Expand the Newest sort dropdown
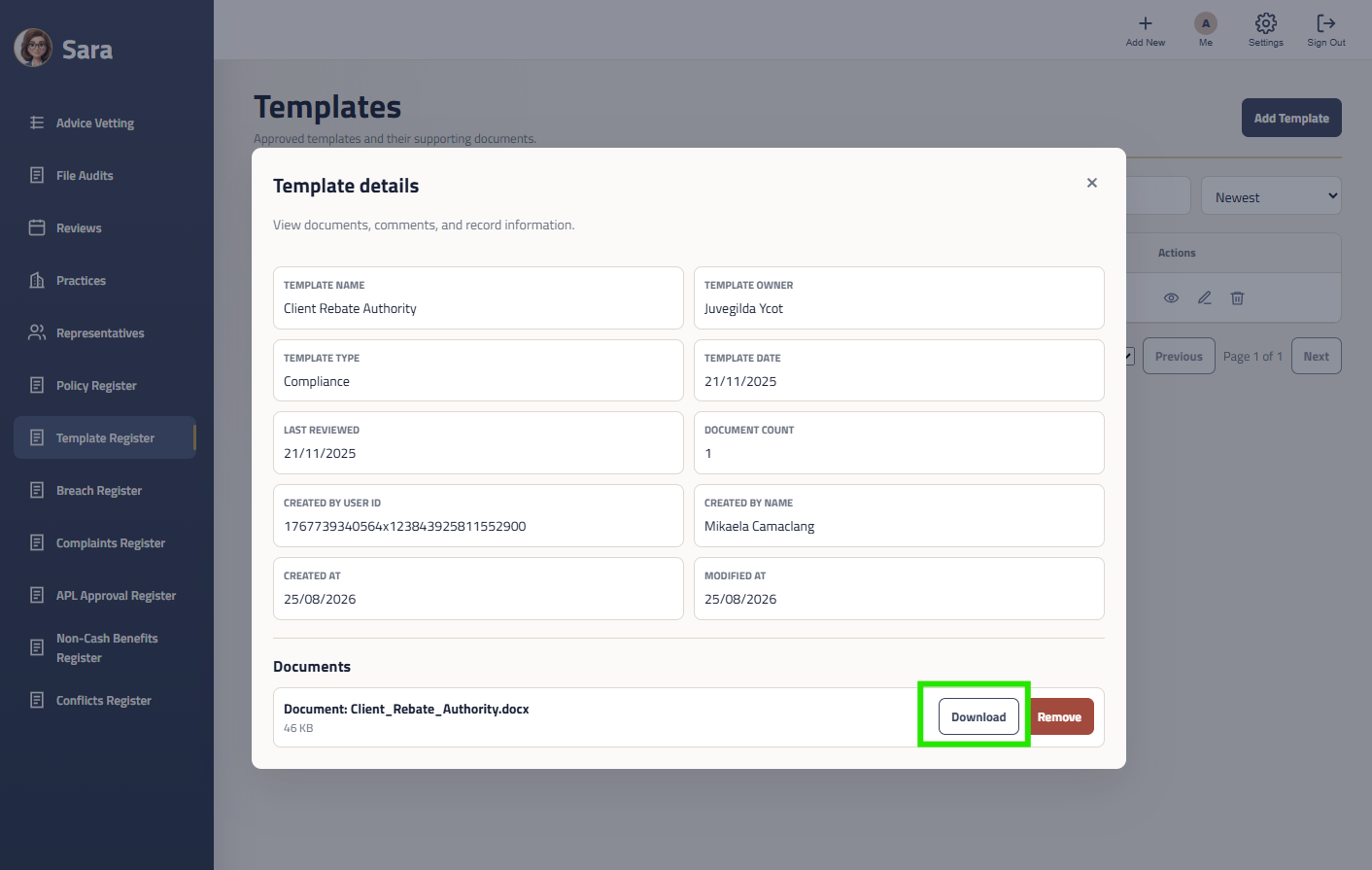The width and height of the screenshot is (1372, 870). click(x=1271, y=196)
